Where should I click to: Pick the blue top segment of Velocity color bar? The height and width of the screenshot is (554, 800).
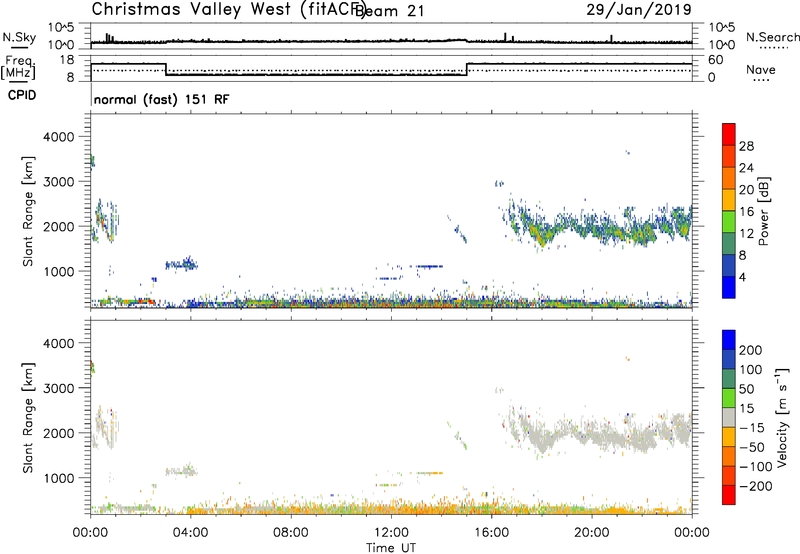coord(729,340)
